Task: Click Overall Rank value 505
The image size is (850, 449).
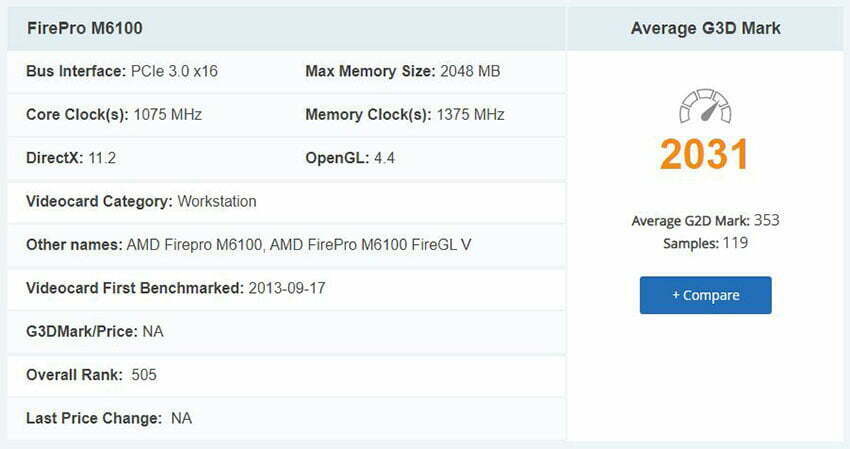Action: pos(144,375)
